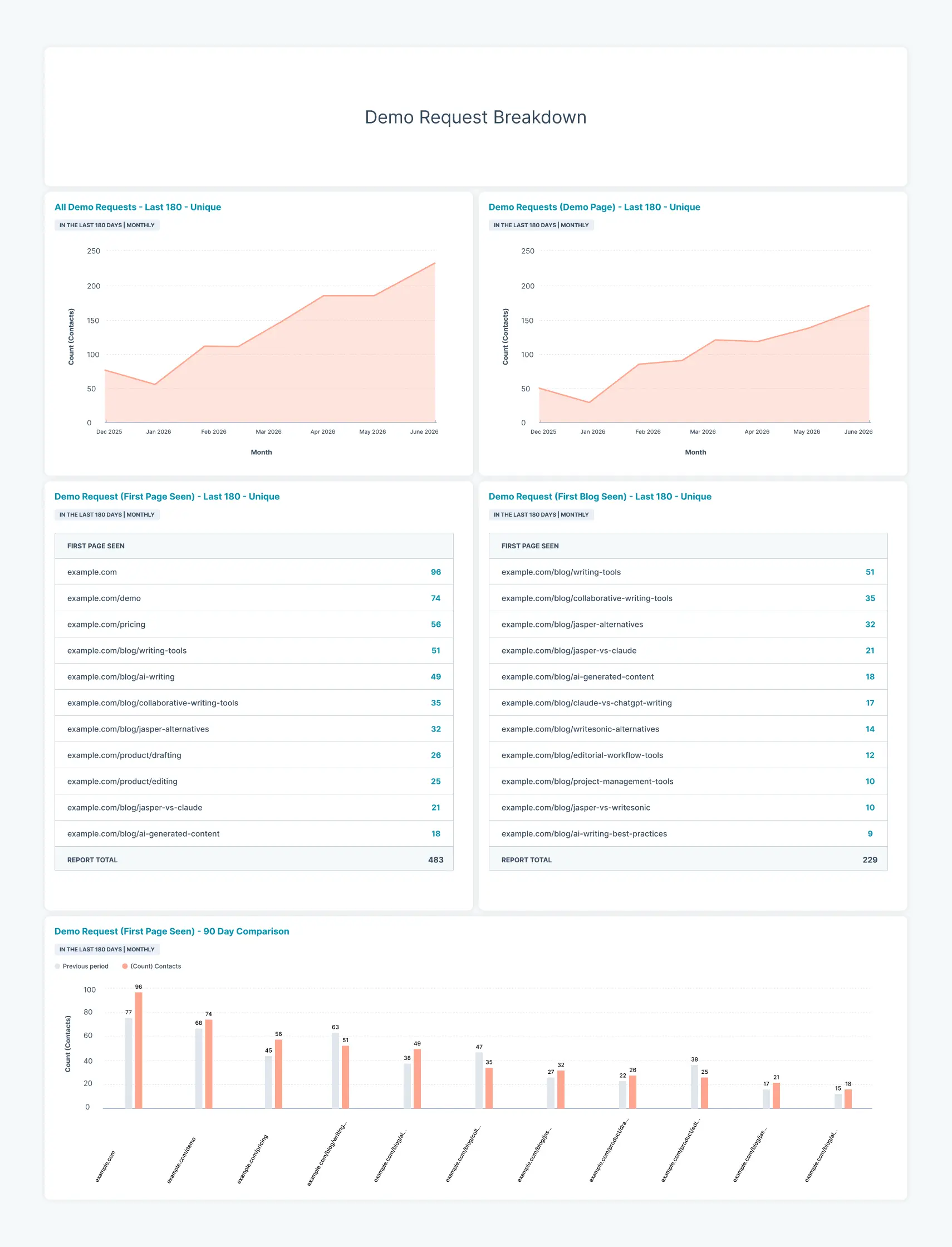Select 'example.com/blog/jasper-vs-writesonic' row
The height and width of the screenshot is (1247, 952).
pyautogui.click(x=688, y=807)
